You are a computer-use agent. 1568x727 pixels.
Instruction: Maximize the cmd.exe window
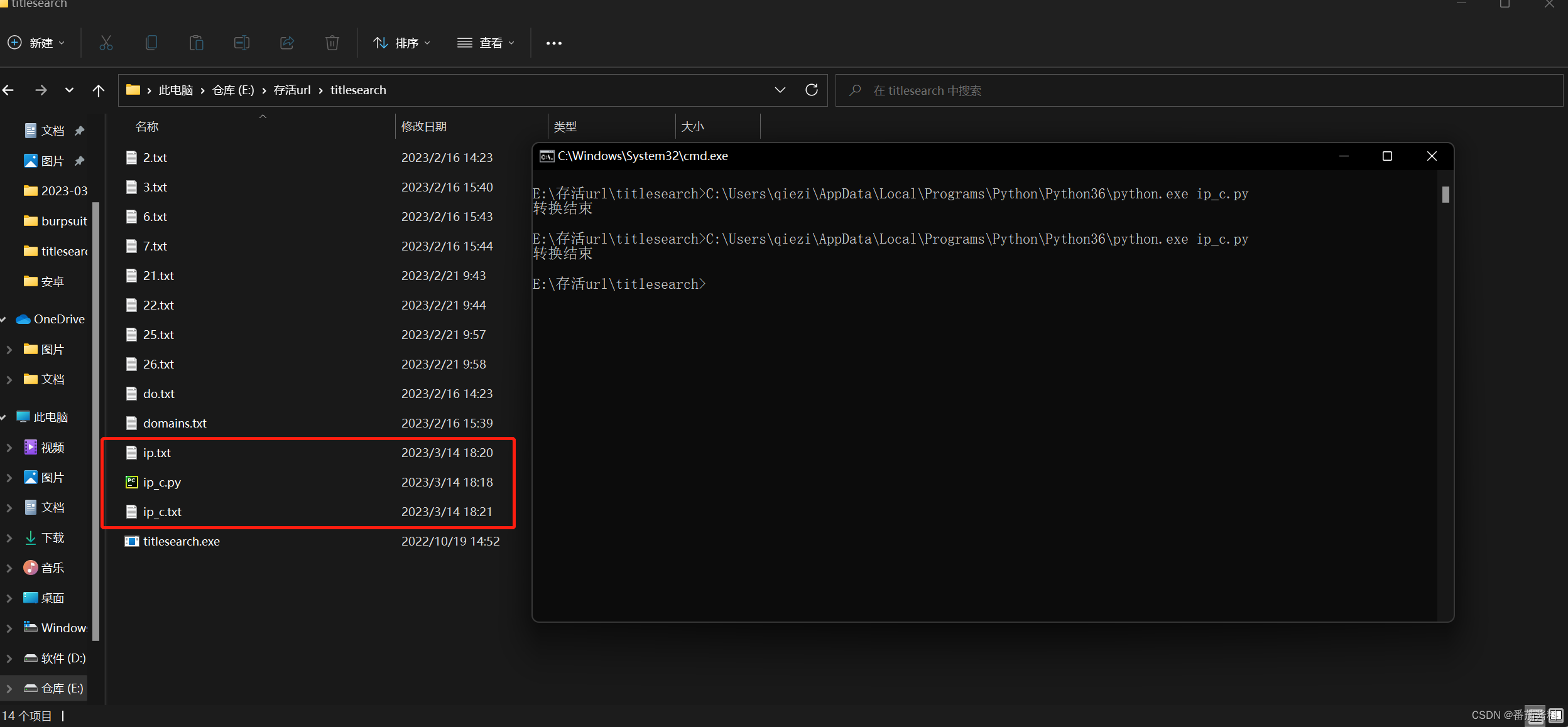click(1387, 156)
